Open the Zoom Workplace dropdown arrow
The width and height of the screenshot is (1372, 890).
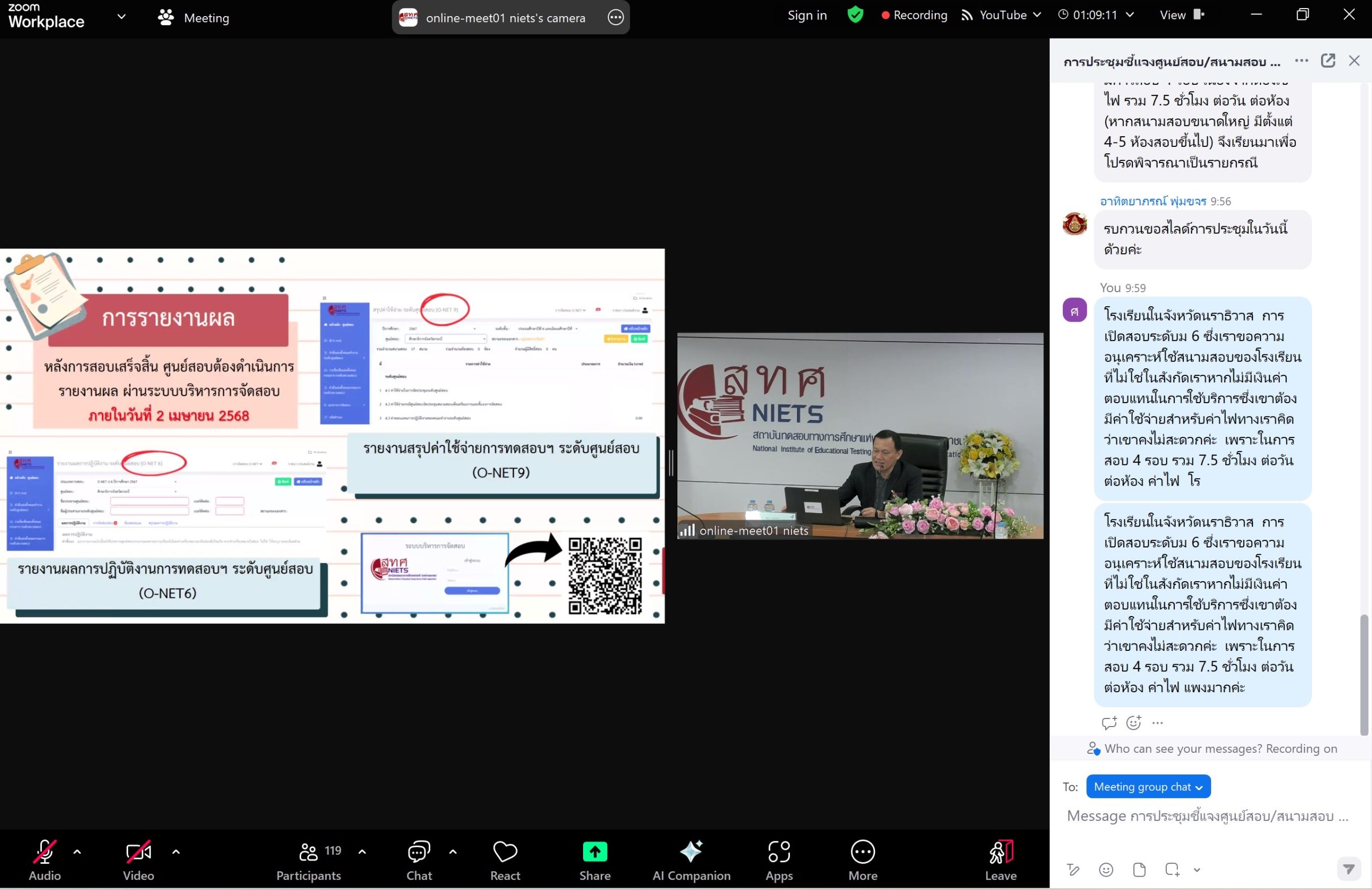[121, 17]
